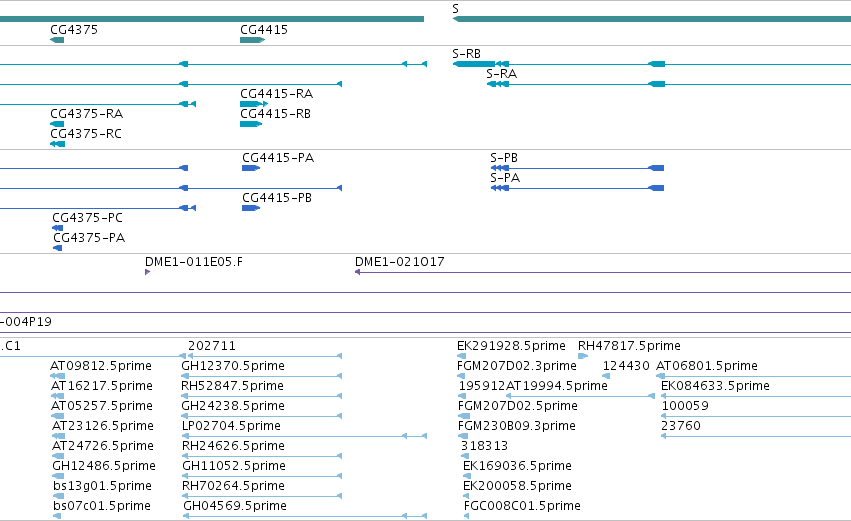This screenshot has height=521, width=851.
Task: Open the bs13g01.5prime entry
Action: [x=102, y=486]
